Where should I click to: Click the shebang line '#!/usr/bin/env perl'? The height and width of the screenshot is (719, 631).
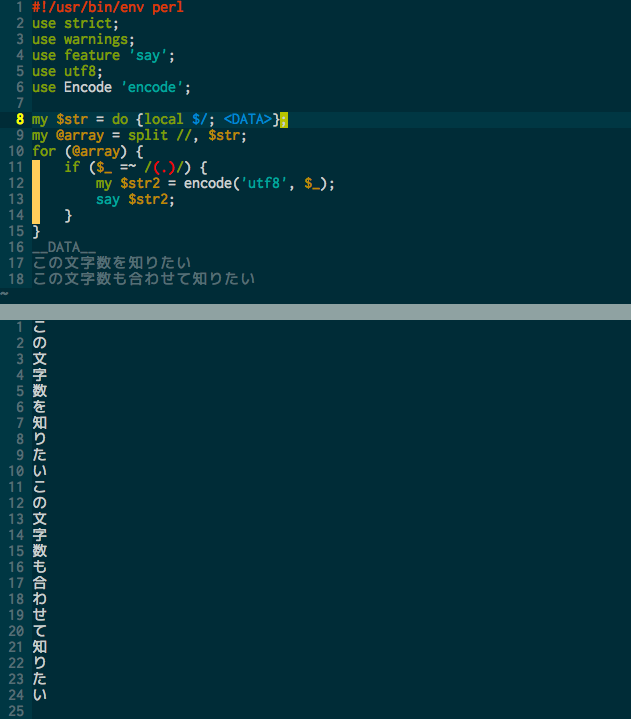coord(108,7)
